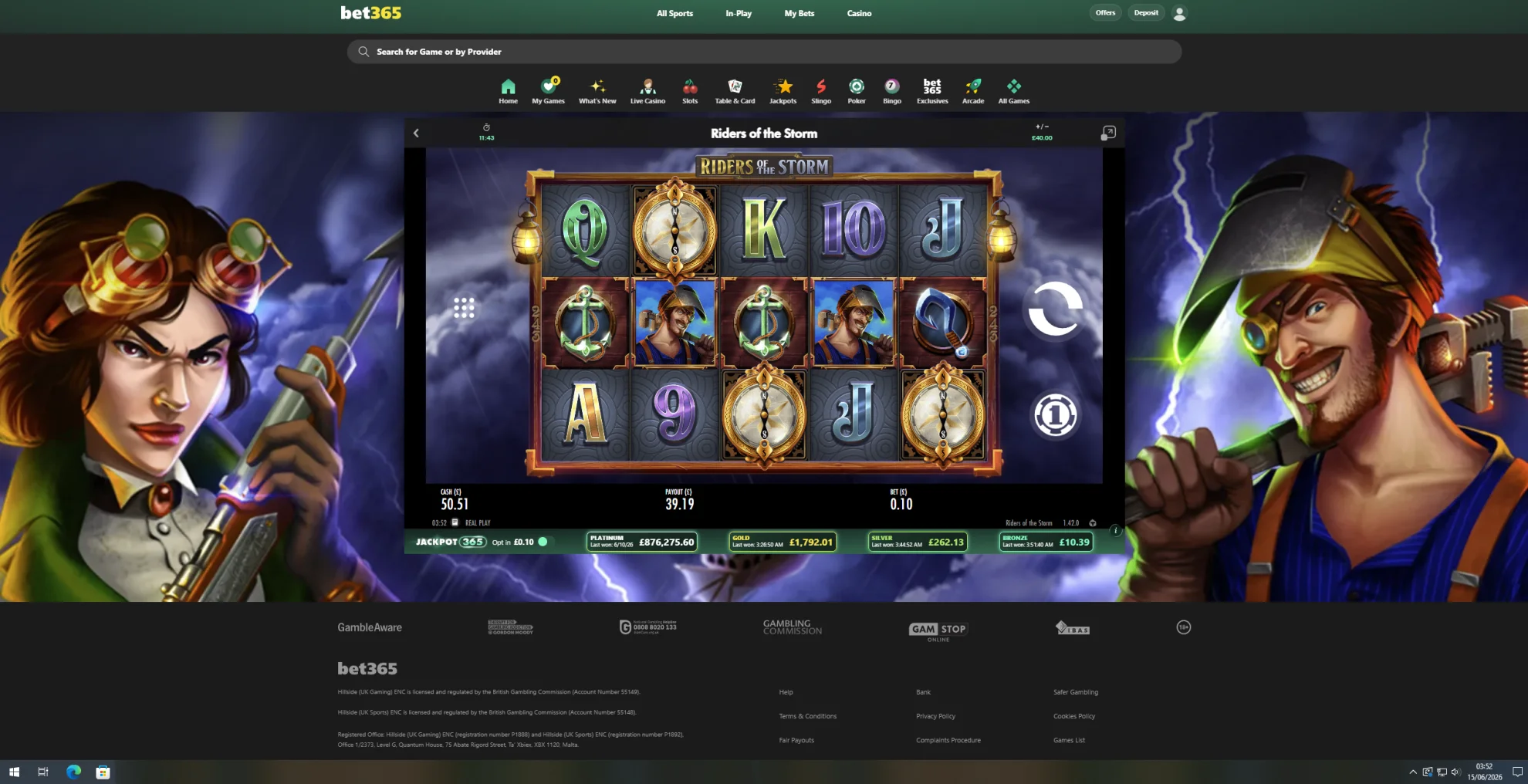View the Gold jackpot panel

(x=783, y=542)
